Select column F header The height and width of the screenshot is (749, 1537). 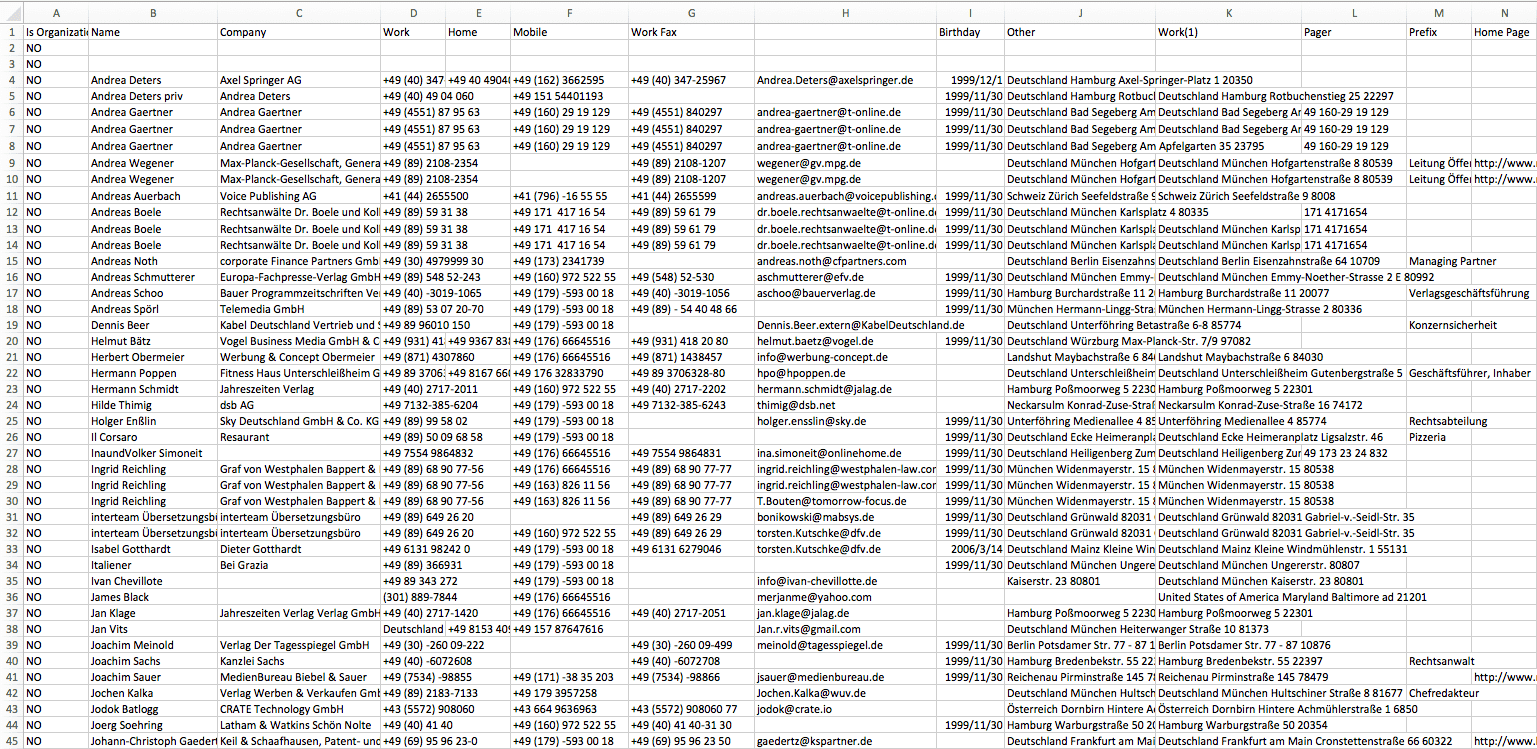coord(569,13)
